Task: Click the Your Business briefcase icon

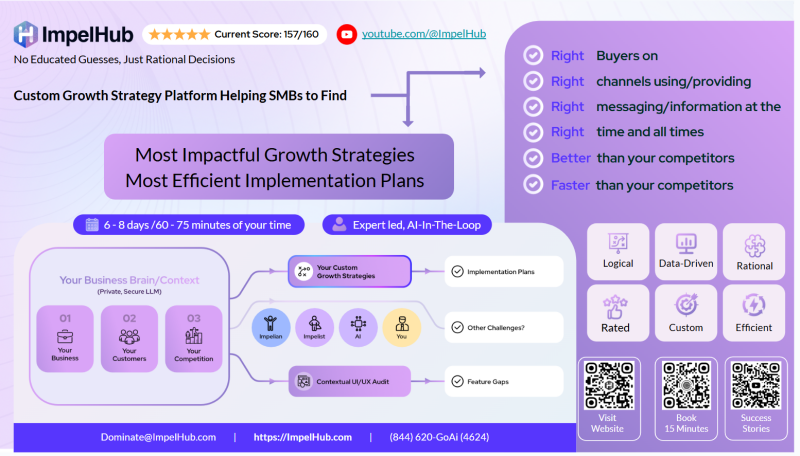Action: (65, 337)
